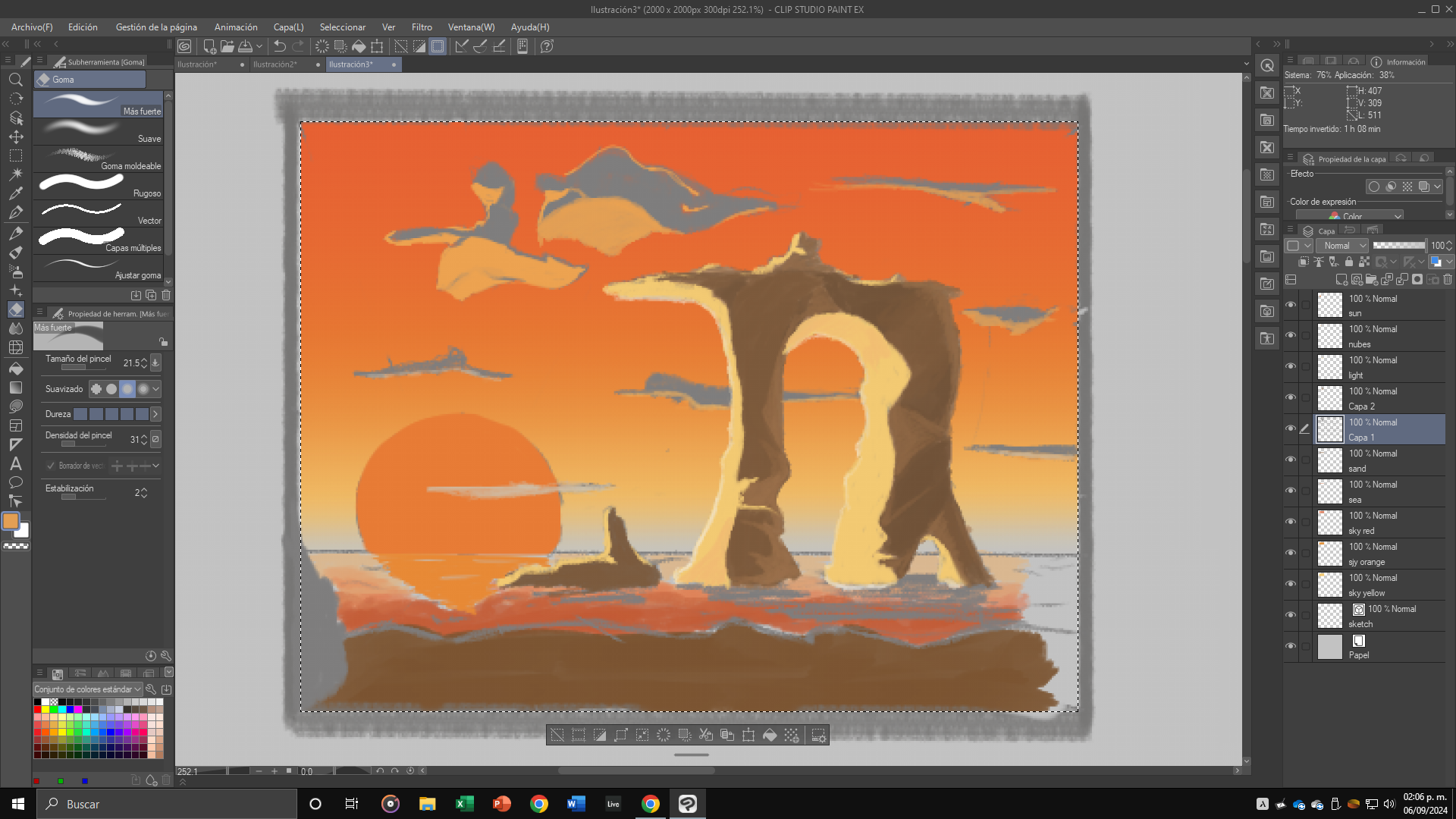
Task: Select the Eyedropper tool
Action: coord(15,193)
